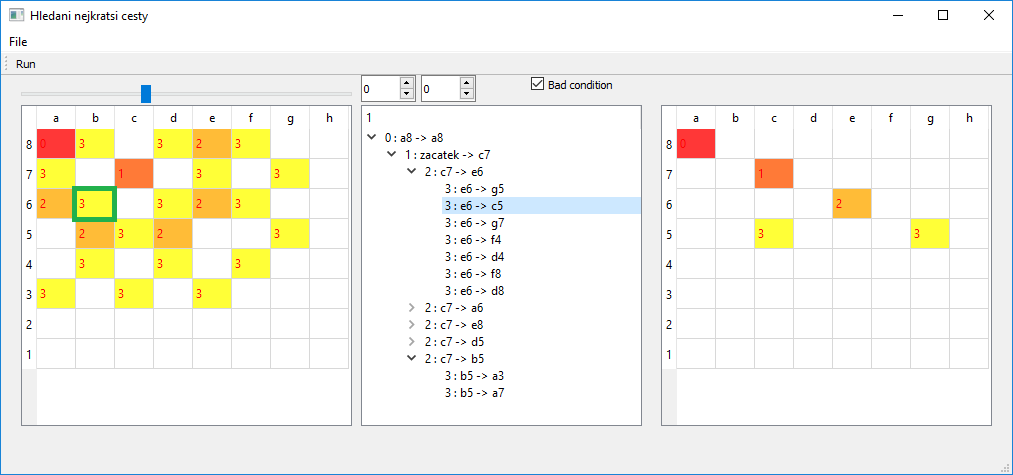Viewport: 1013px width, 475px height.
Task: Click orange c7 cell in right board
Action: point(773,174)
